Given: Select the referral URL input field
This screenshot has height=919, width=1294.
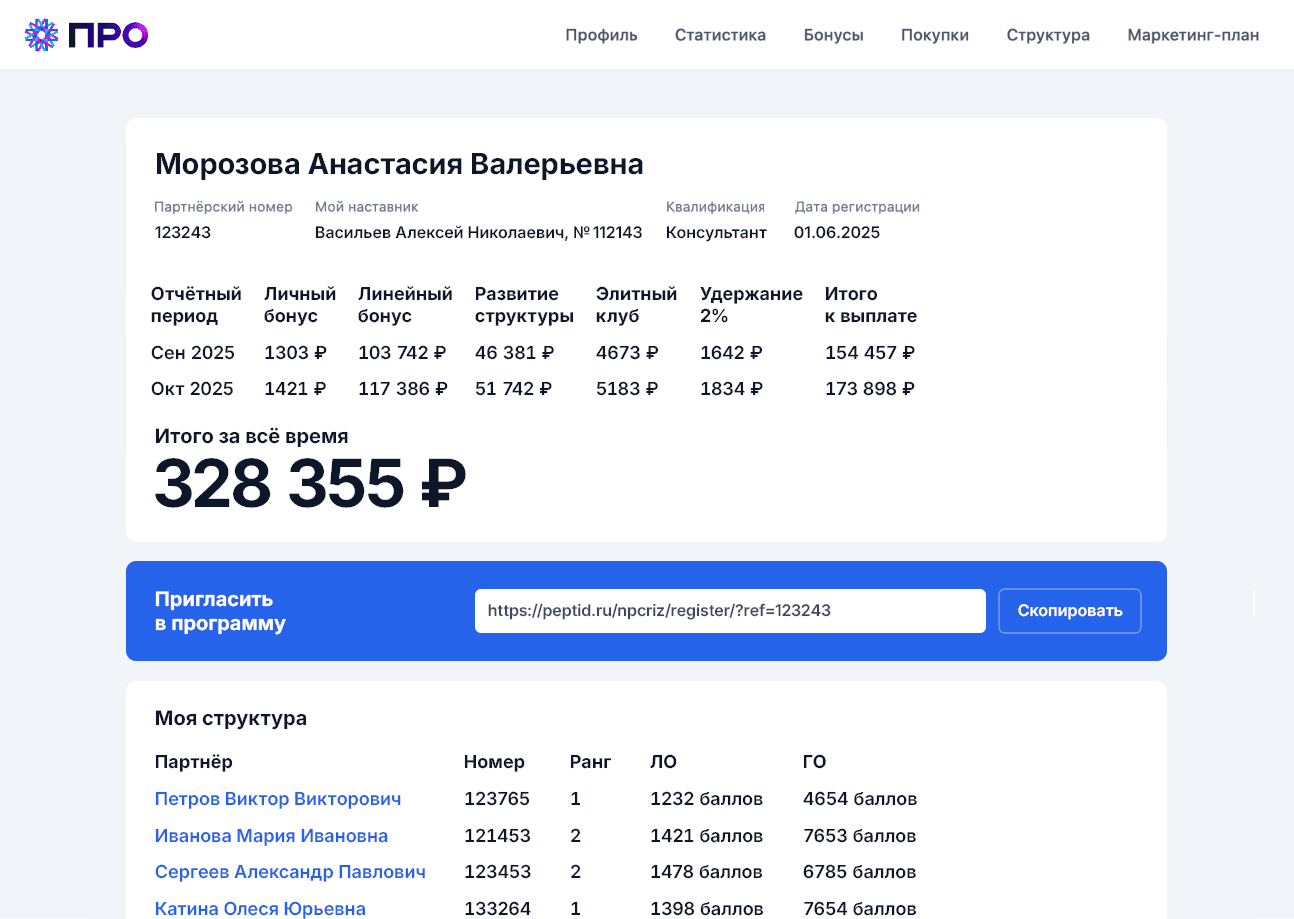Looking at the screenshot, I should tap(731, 611).
